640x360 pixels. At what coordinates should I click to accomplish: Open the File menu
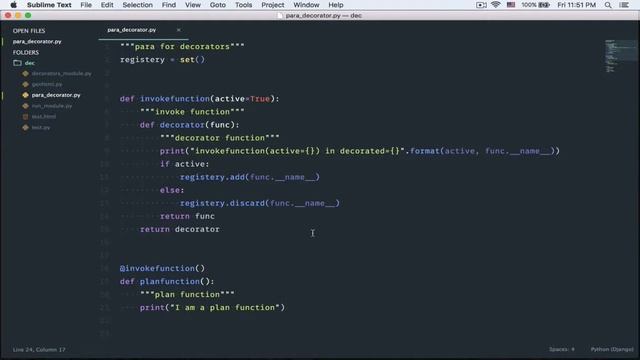pos(86,5)
